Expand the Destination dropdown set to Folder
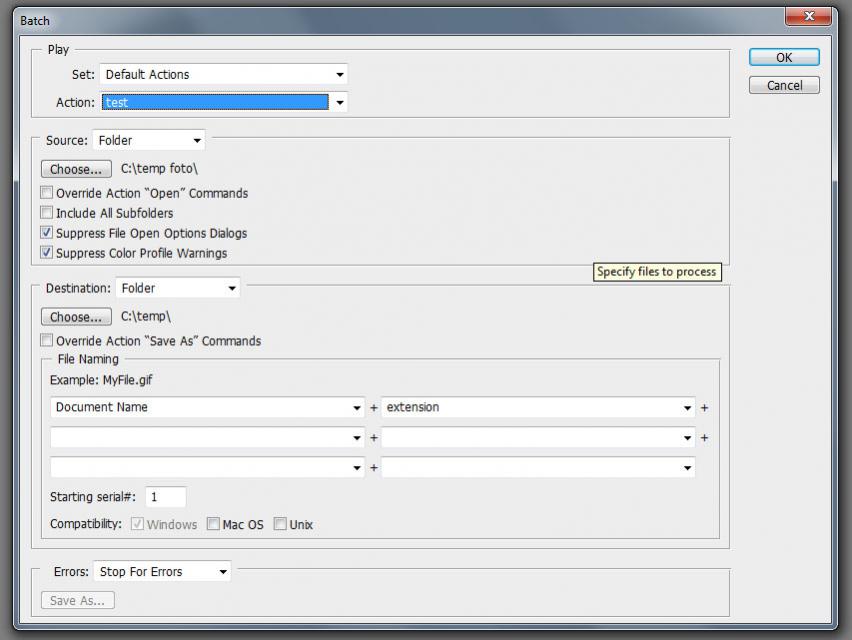Image resolution: width=852 pixels, height=640 pixels. pos(178,288)
